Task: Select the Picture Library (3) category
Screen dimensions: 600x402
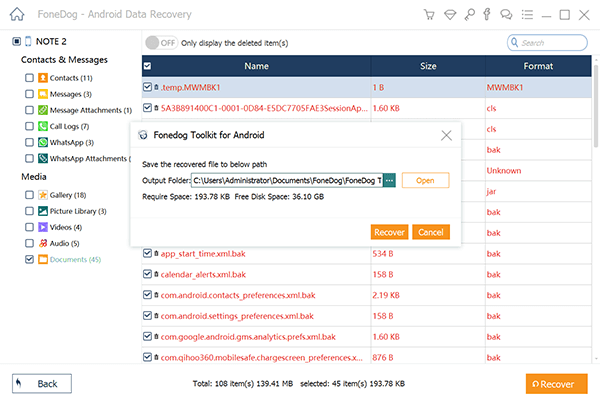Action: pos(78,212)
